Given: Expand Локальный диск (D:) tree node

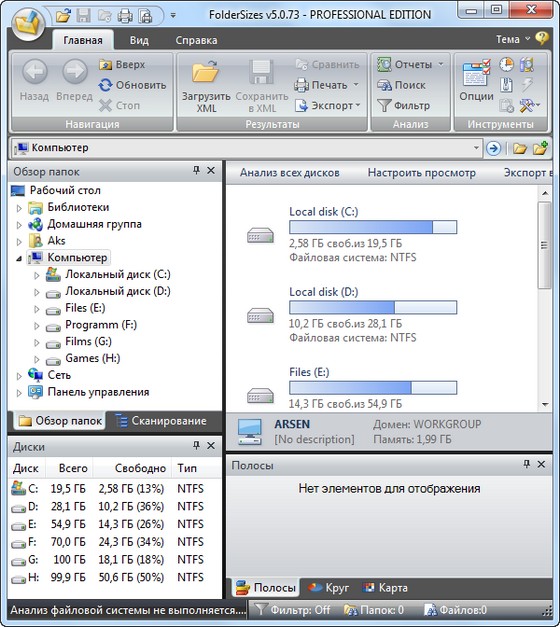Looking at the screenshot, I should click(37, 292).
